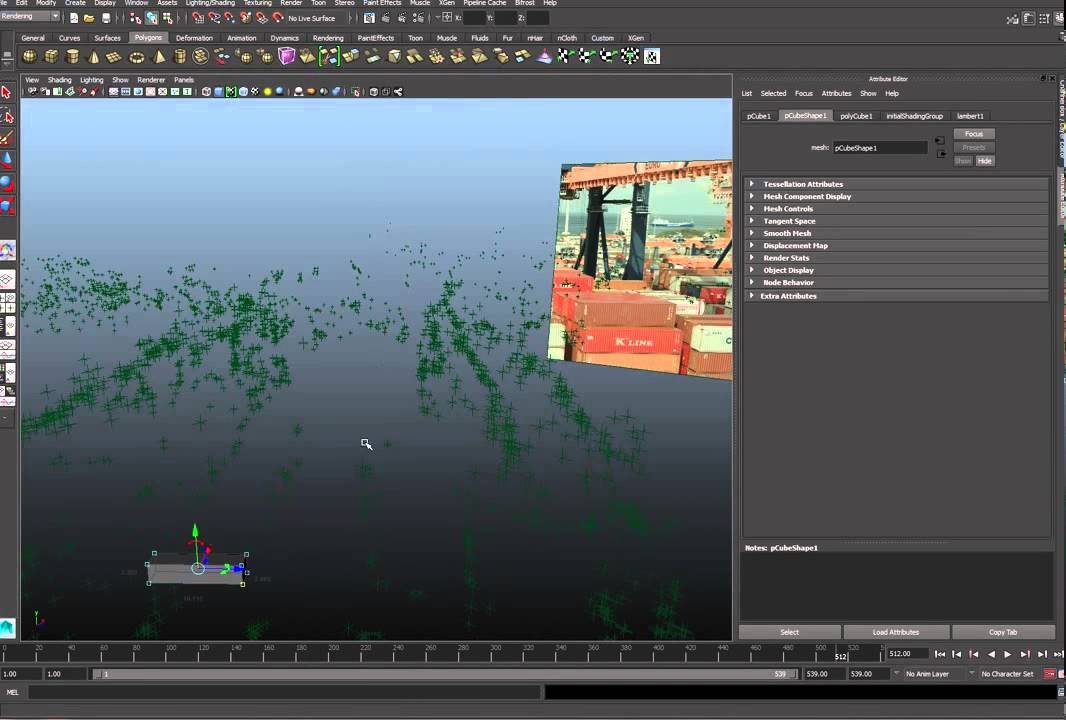
Task: Open the lambert1 attribute tab
Action: tap(970, 116)
